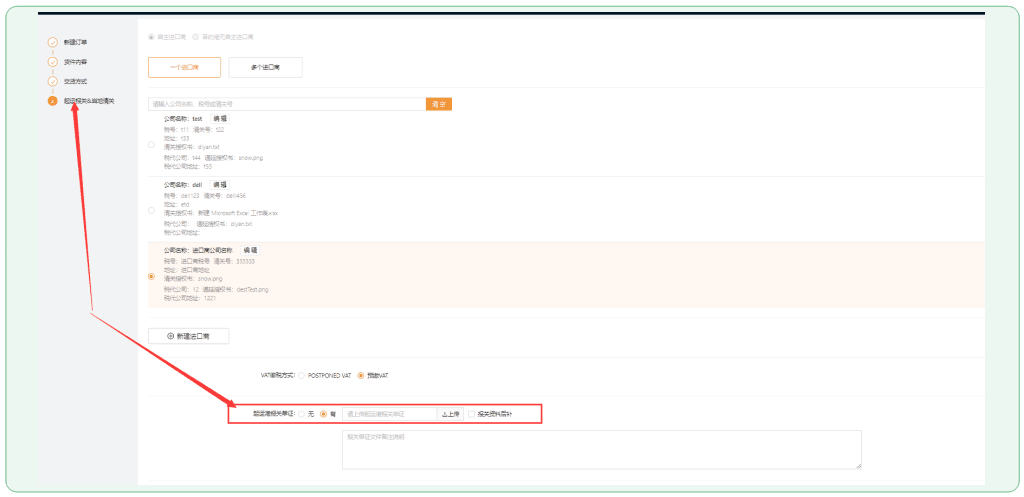Image resolution: width=1024 pixels, height=497 pixels.
Task: Click the orange 清空 button
Action: [x=438, y=103]
